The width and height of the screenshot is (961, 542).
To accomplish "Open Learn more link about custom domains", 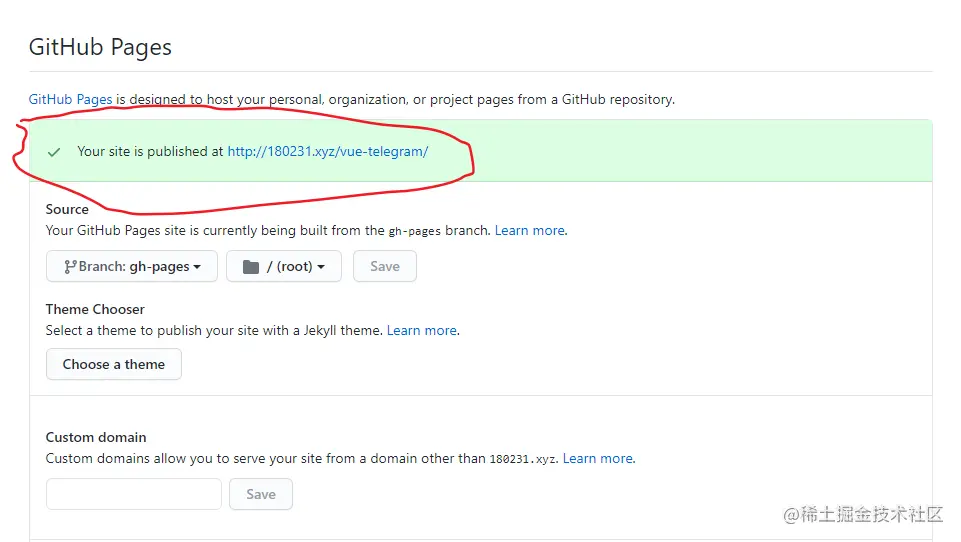I will pos(598,459).
